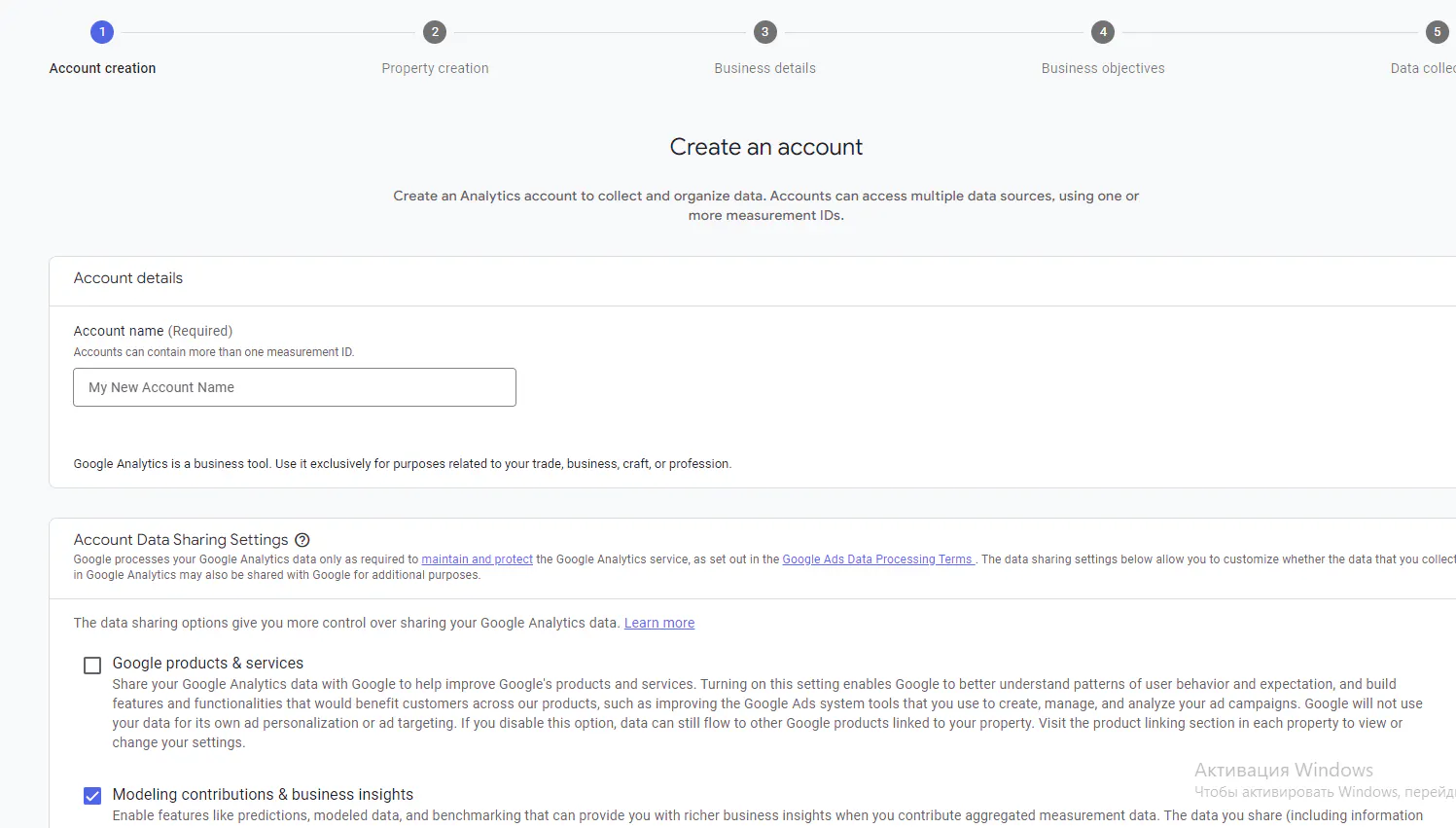Select the Property creation step label

(x=435, y=68)
